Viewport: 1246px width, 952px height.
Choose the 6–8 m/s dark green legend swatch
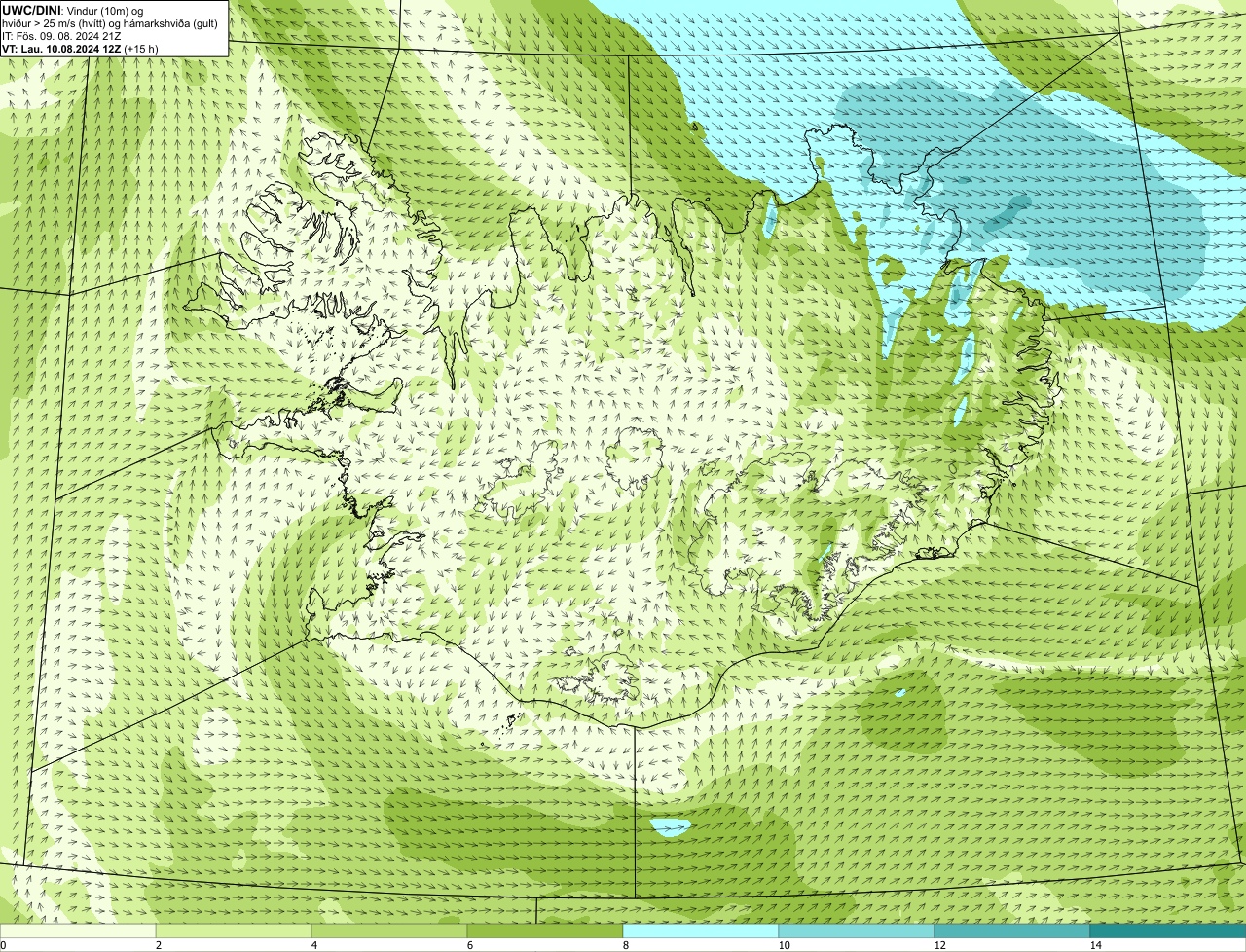click(x=545, y=931)
